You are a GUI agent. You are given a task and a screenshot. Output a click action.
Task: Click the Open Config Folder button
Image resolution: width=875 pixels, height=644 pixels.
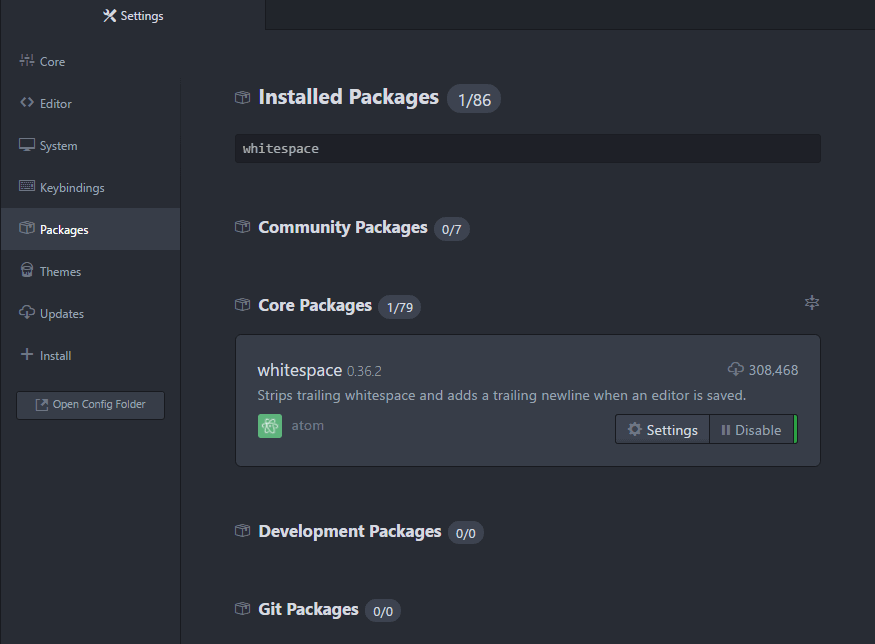click(90, 405)
